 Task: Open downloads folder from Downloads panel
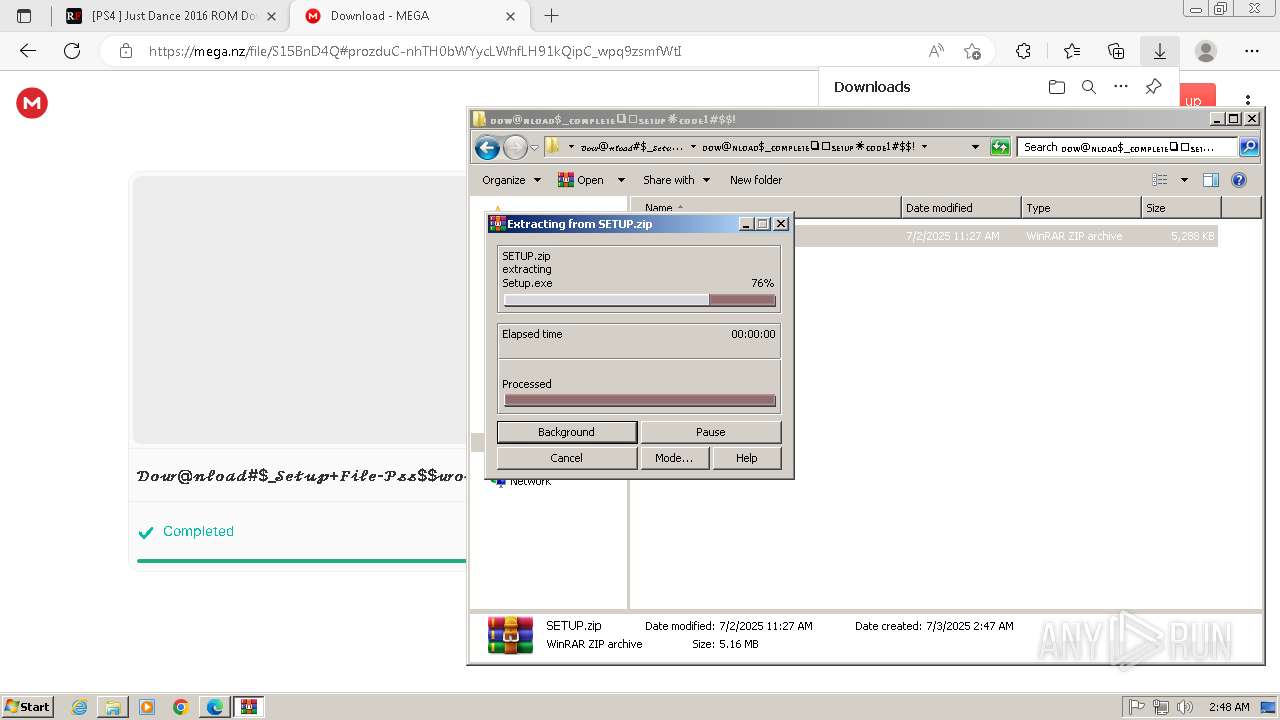(1057, 87)
